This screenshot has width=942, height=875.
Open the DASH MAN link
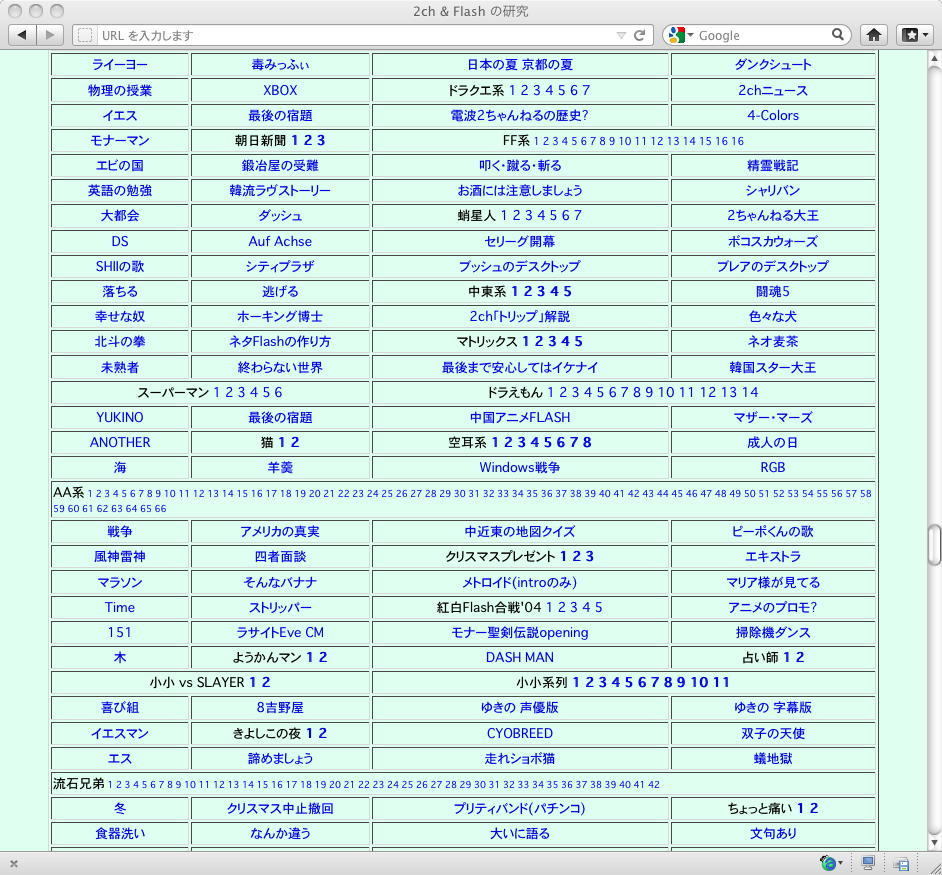(x=520, y=658)
